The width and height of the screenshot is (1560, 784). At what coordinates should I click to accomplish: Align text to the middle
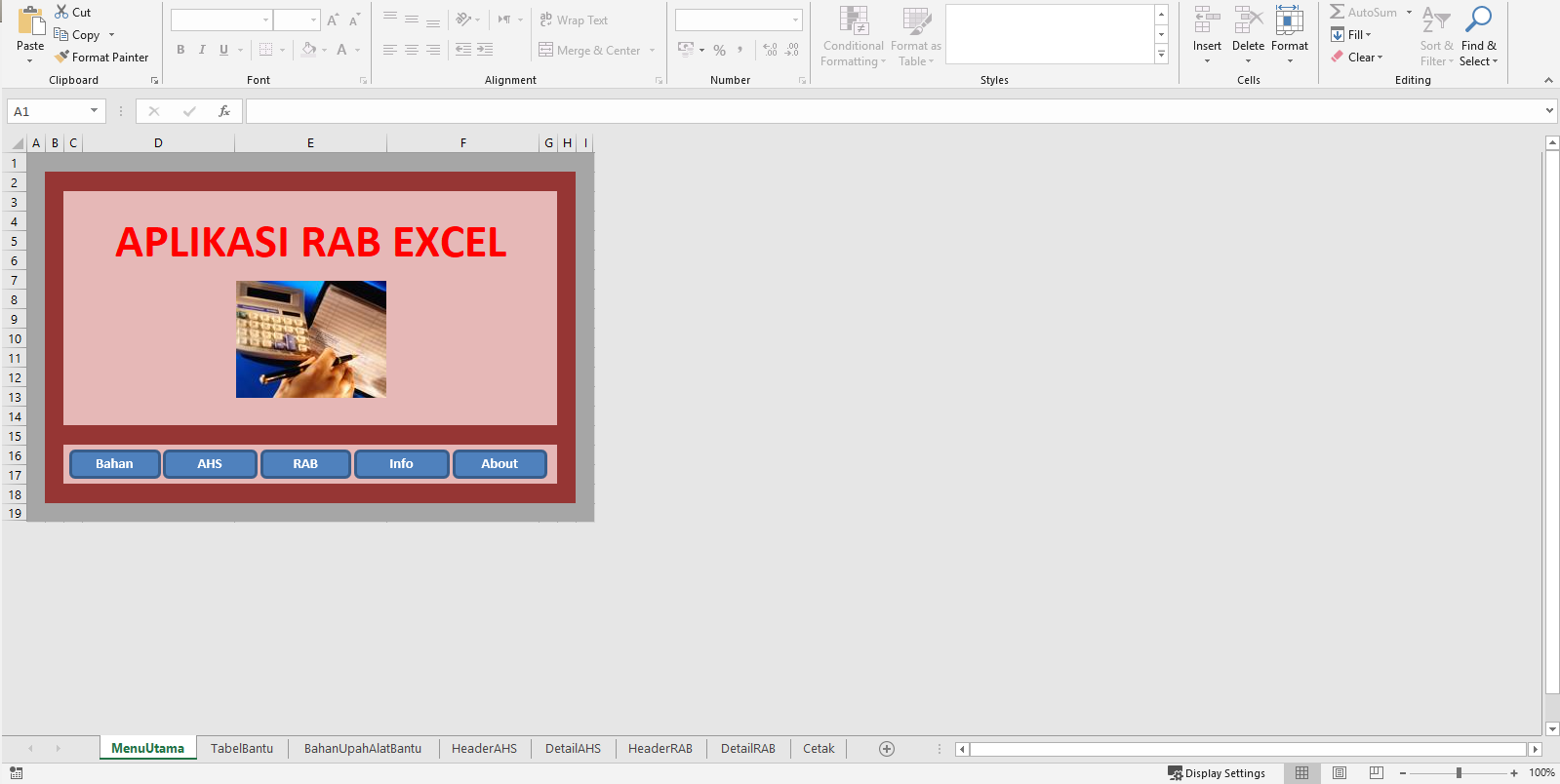[x=412, y=20]
